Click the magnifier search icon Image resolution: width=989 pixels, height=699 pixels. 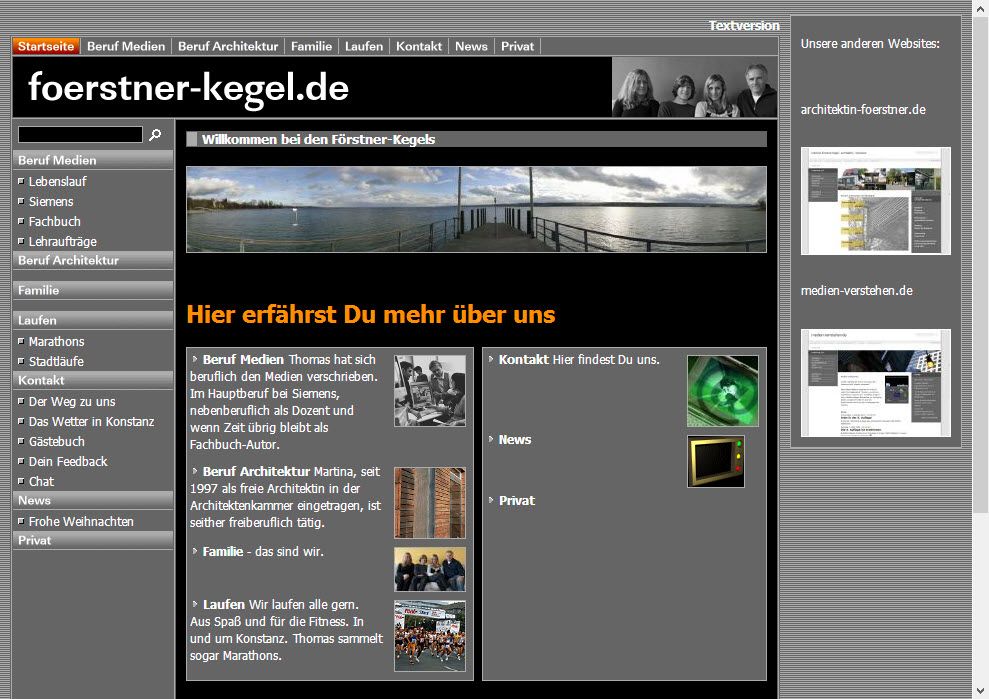pos(155,134)
